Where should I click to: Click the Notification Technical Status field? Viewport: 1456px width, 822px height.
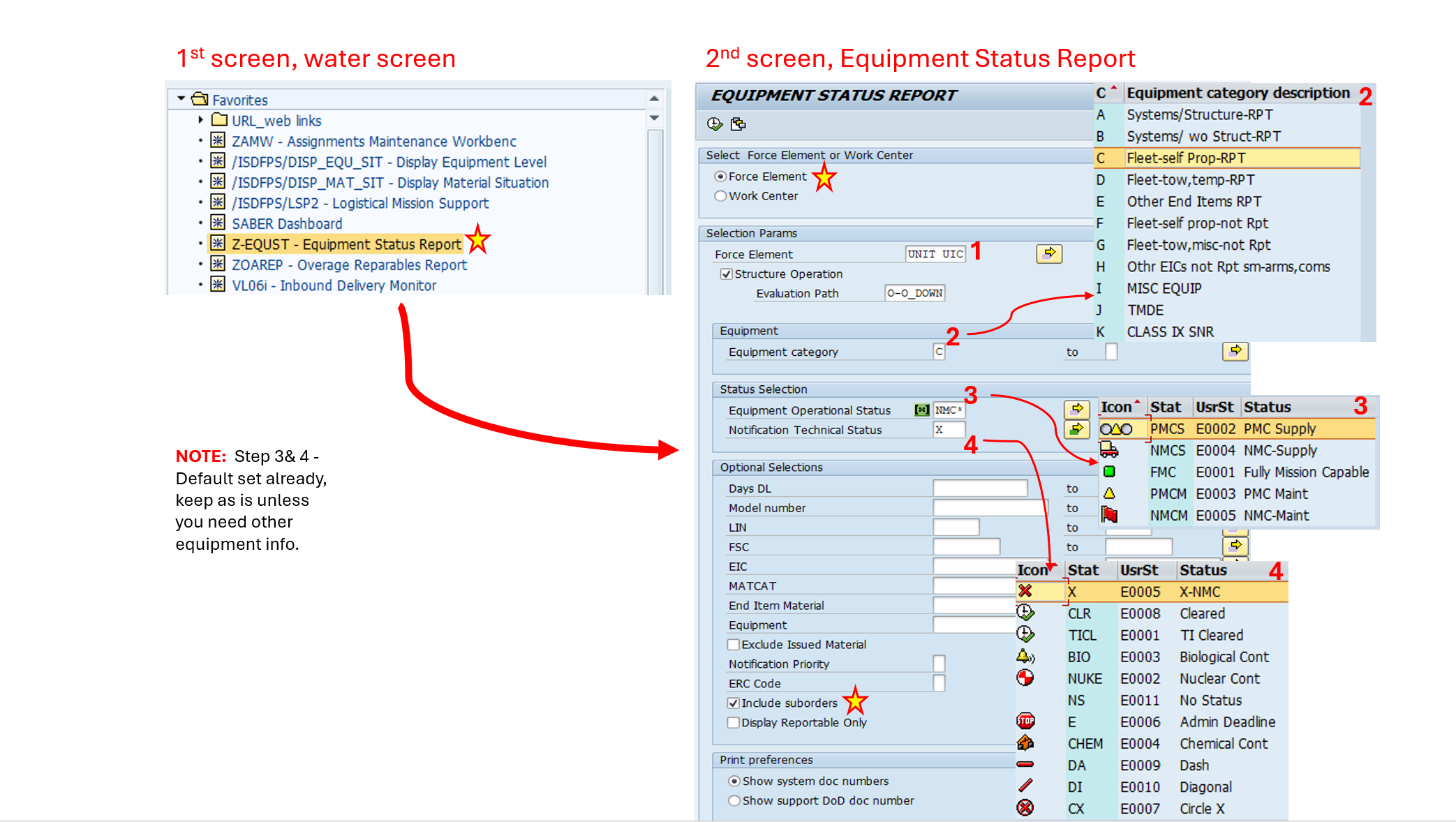(x=949, y=430)
